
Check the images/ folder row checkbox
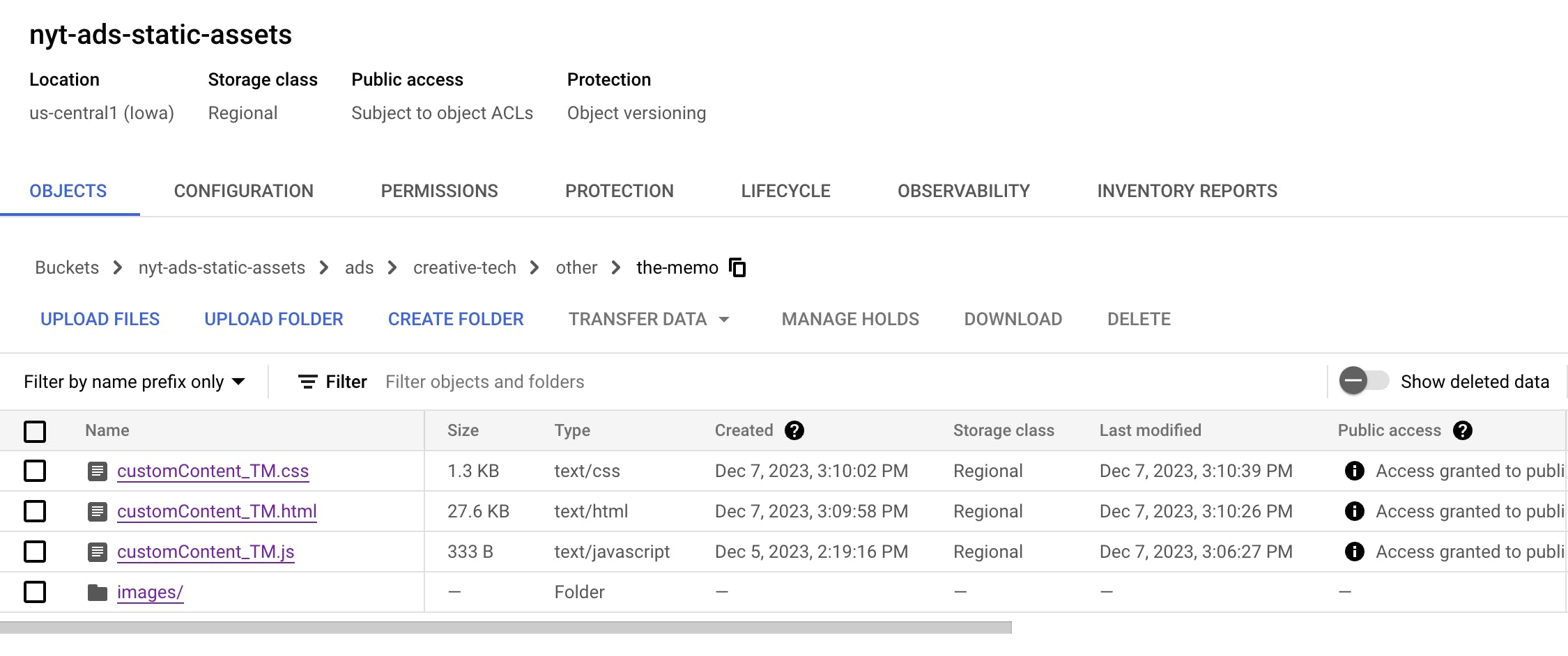35,592
